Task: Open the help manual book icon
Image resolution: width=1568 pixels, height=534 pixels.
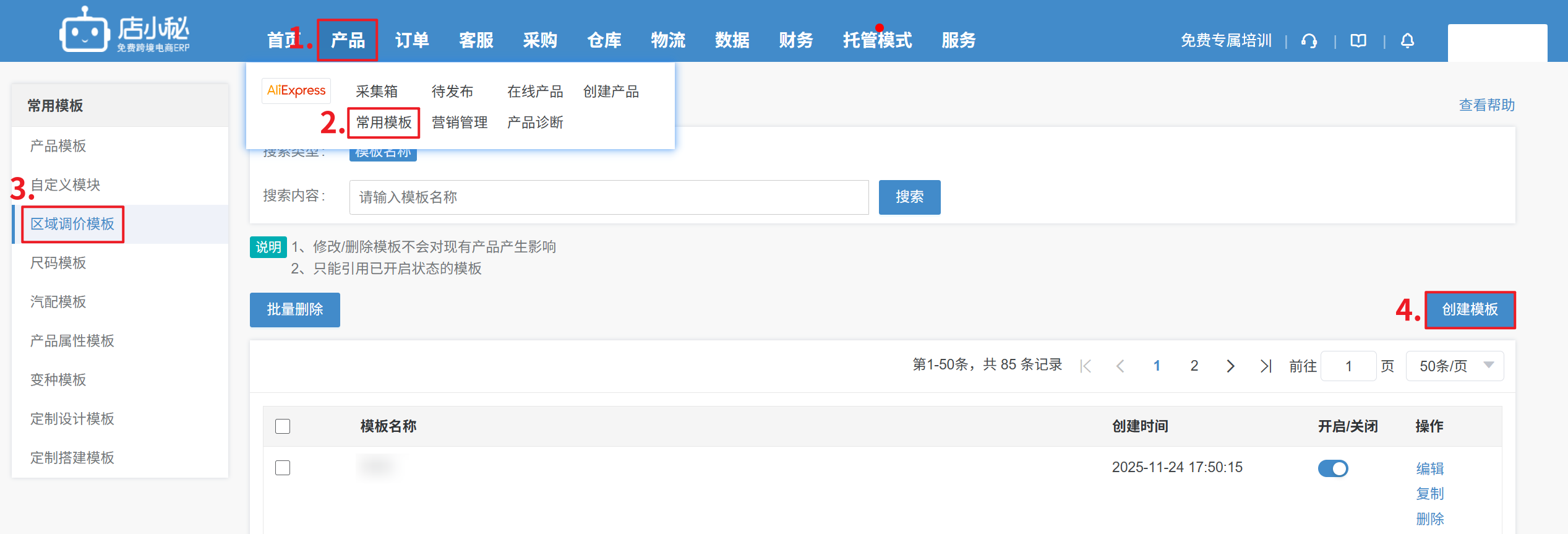Action: coord(1358,41)
